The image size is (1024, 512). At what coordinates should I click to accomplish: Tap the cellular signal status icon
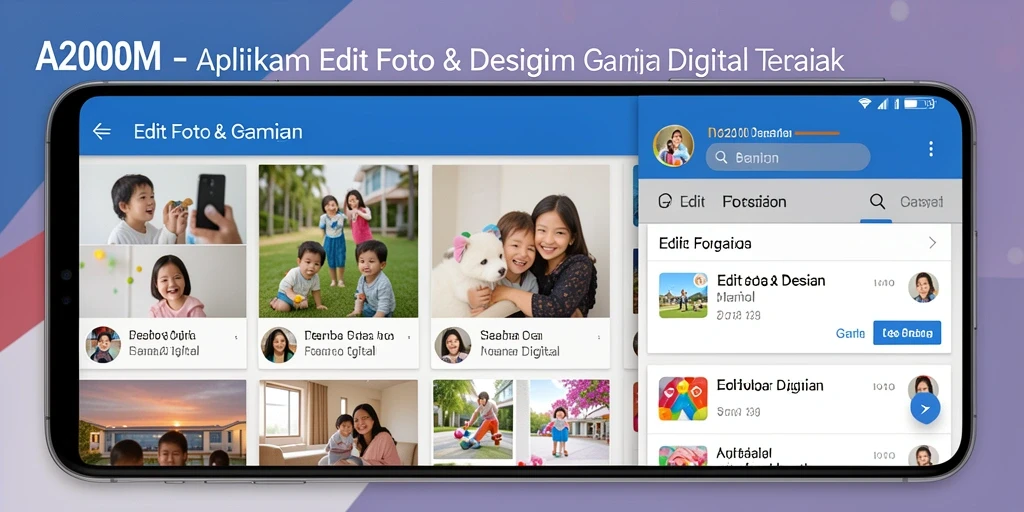[883, 104]
